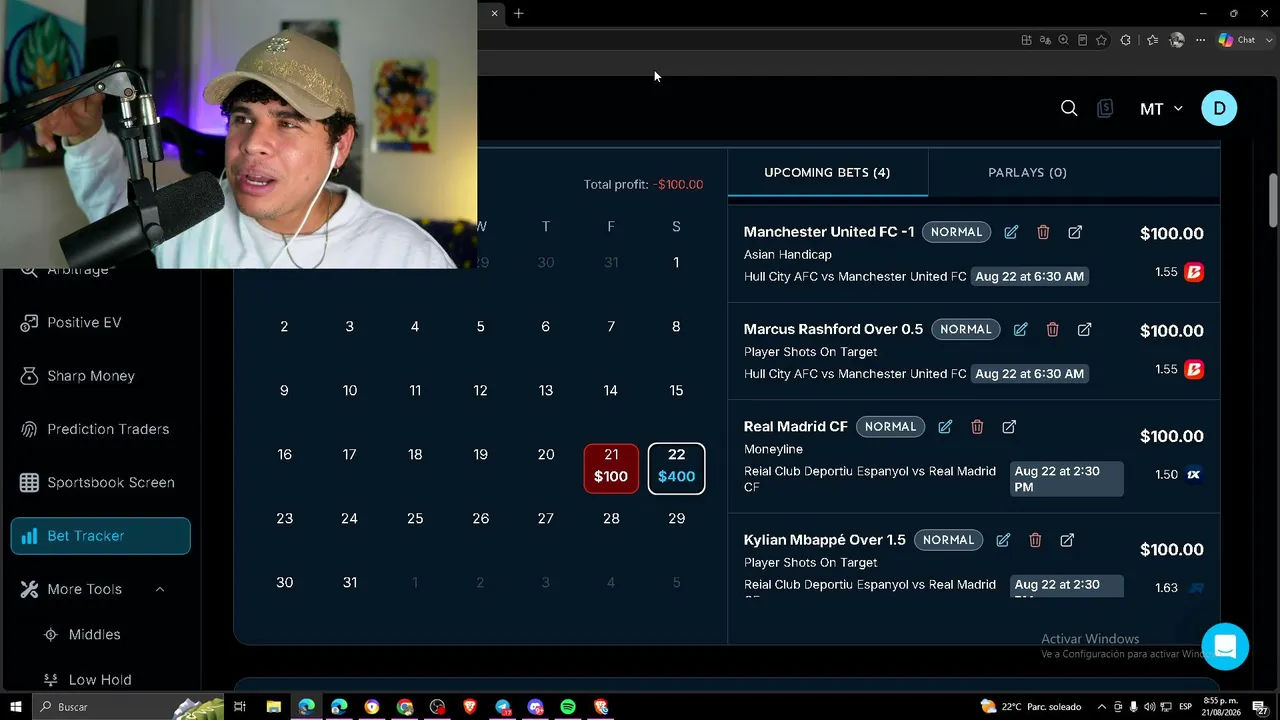The image size is (1280, 720).
Task: Open the Kylian Mbappé Over 1.5 external link
Action: coord(1067,540)
